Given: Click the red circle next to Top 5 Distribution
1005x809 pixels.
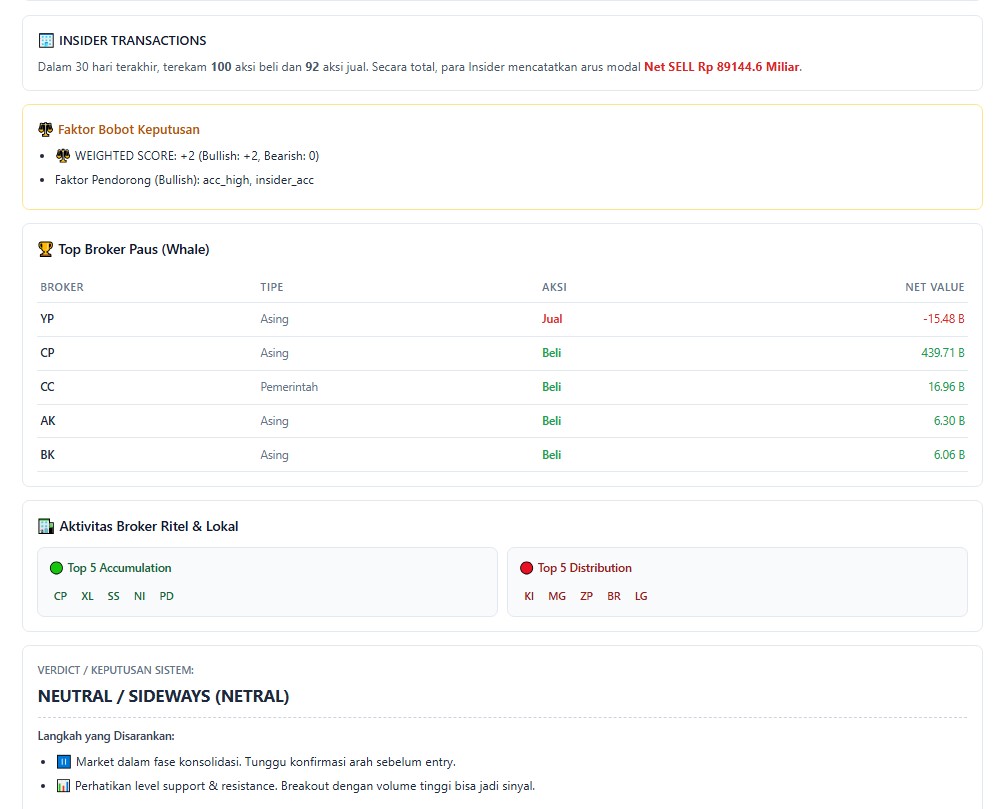Looking at the screenshot, I should (527, 568).
